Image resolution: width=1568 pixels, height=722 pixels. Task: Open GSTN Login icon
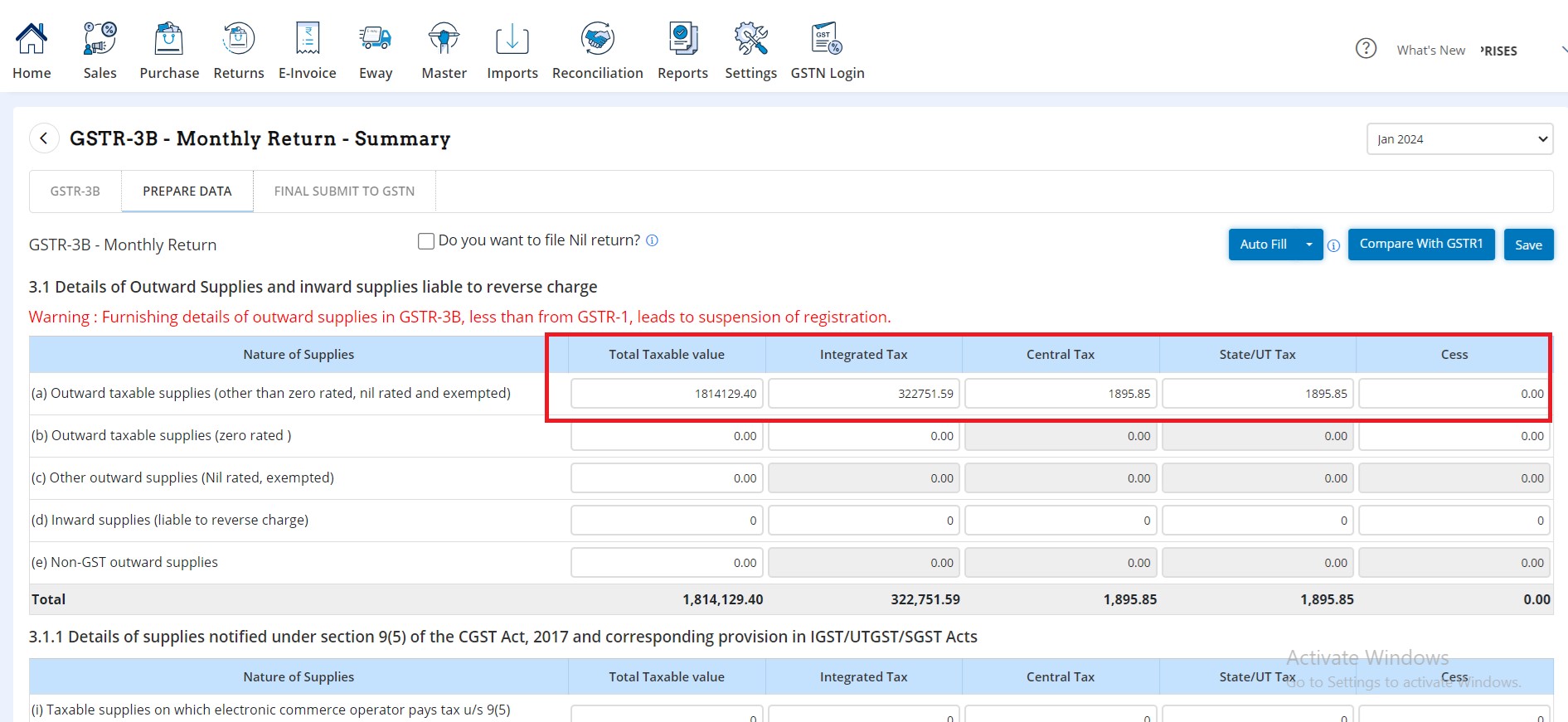(x=827, y=39)
